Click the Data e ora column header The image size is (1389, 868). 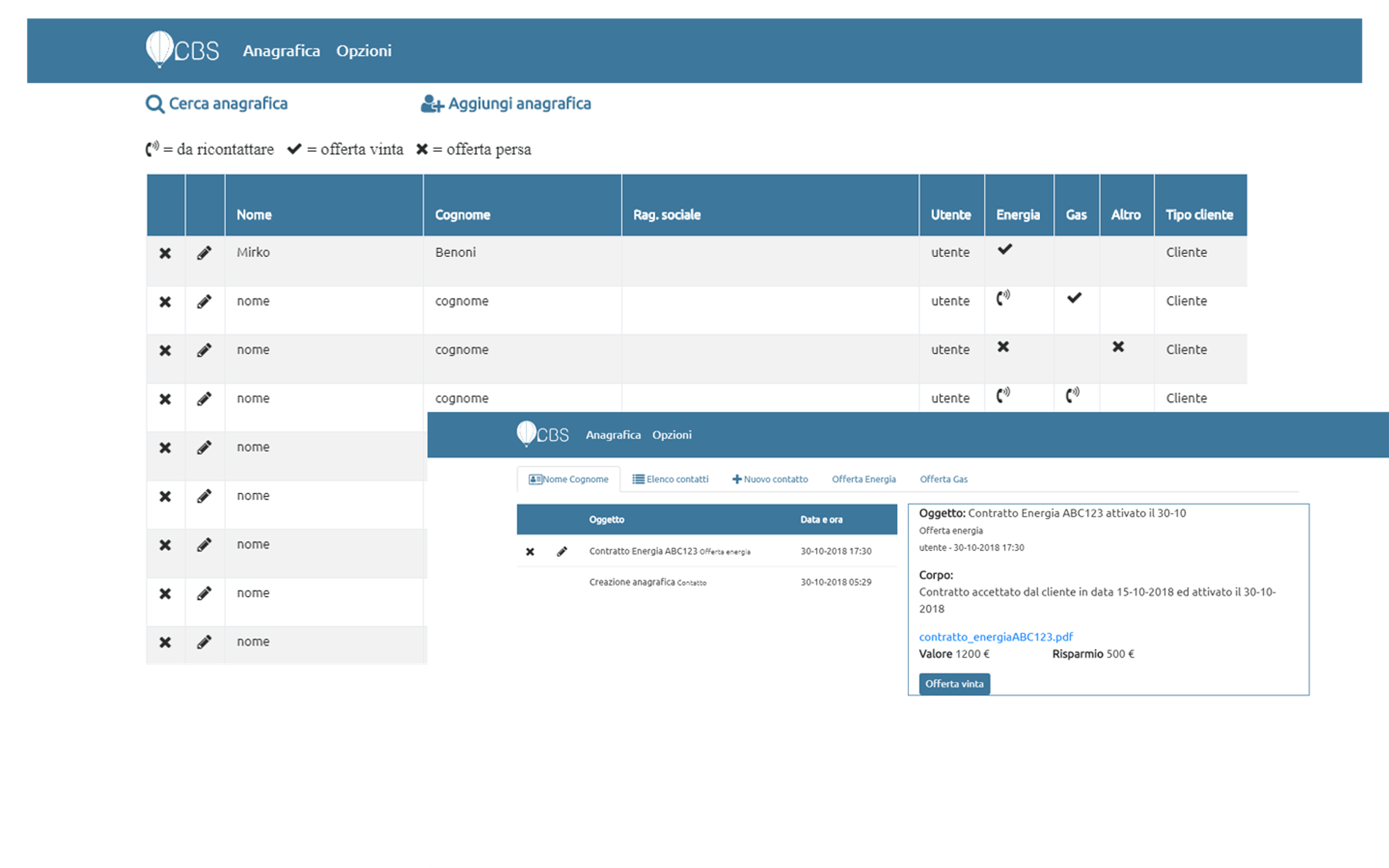point(821,520)
